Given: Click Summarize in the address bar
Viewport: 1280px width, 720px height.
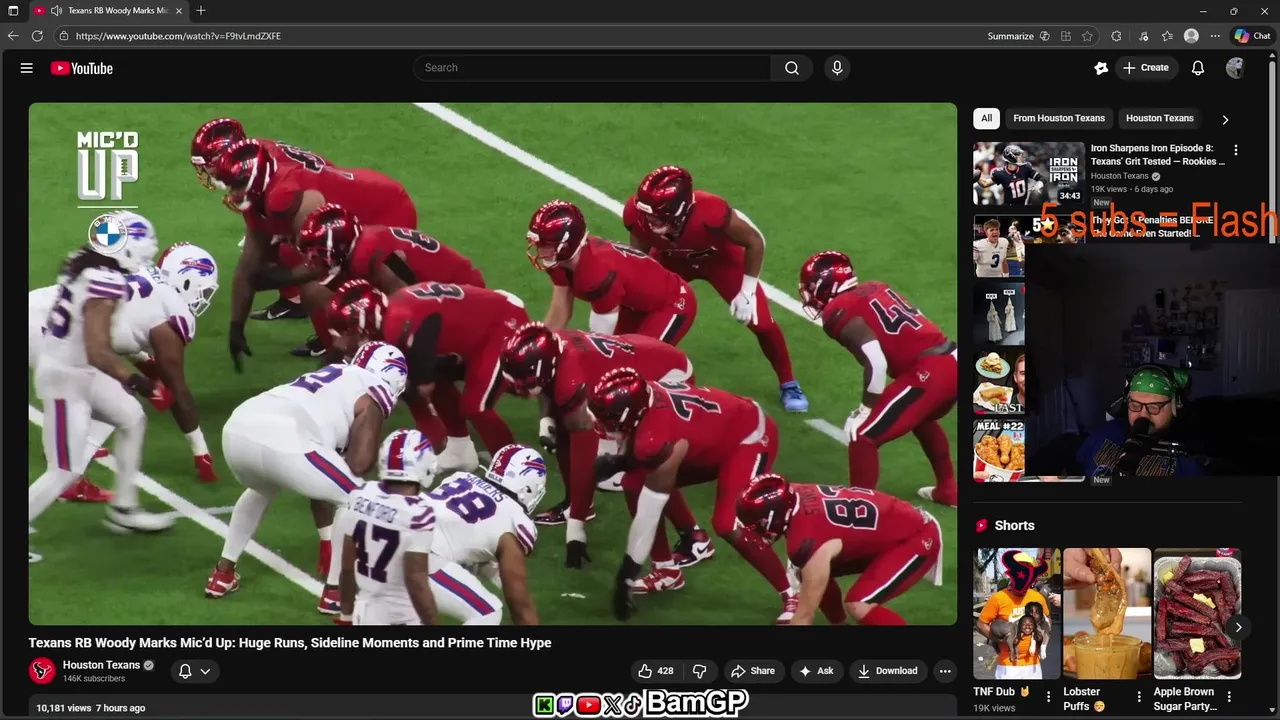Looking at the screenshot, I should click(1011, 36).
